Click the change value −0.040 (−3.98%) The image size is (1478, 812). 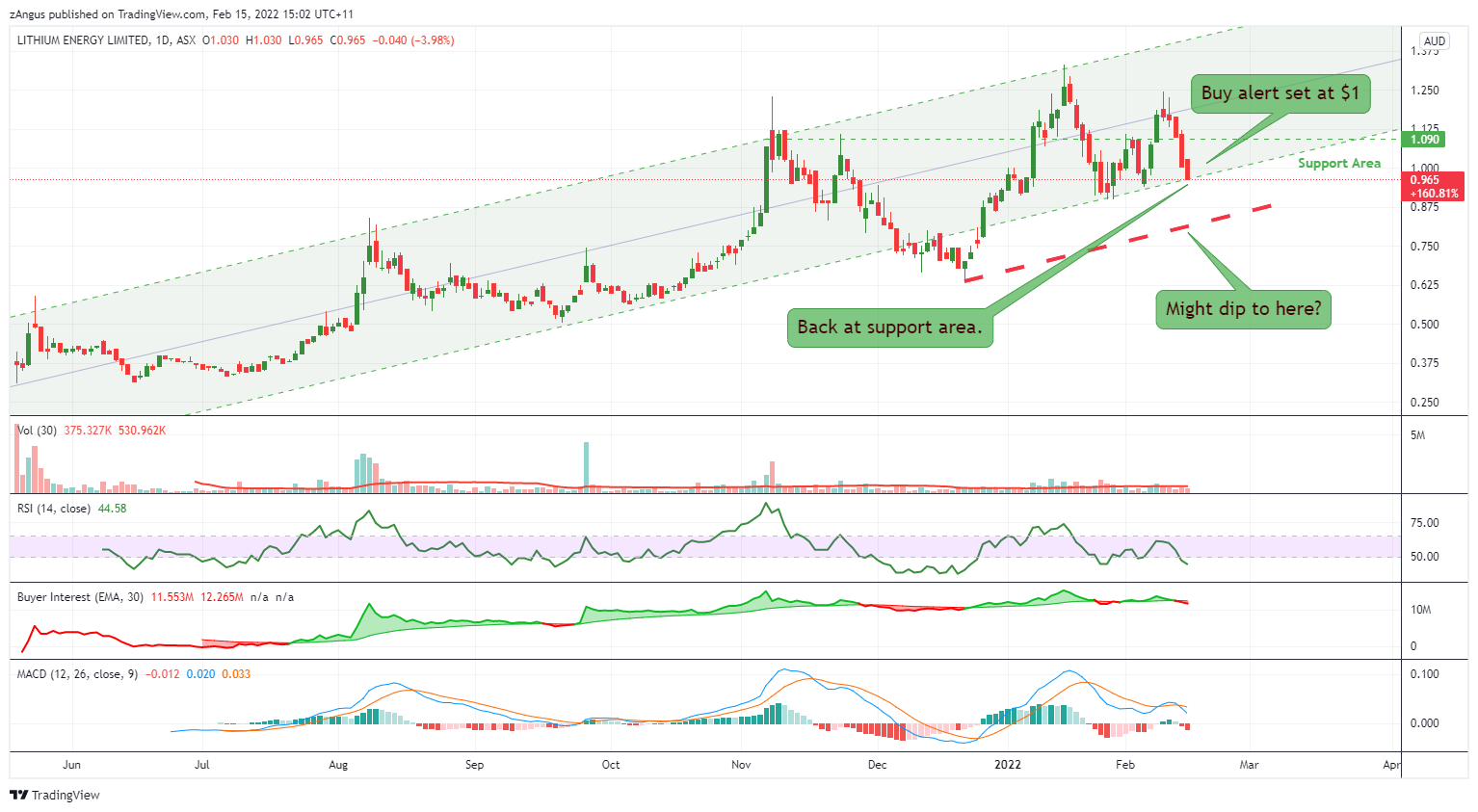point(413,40)
